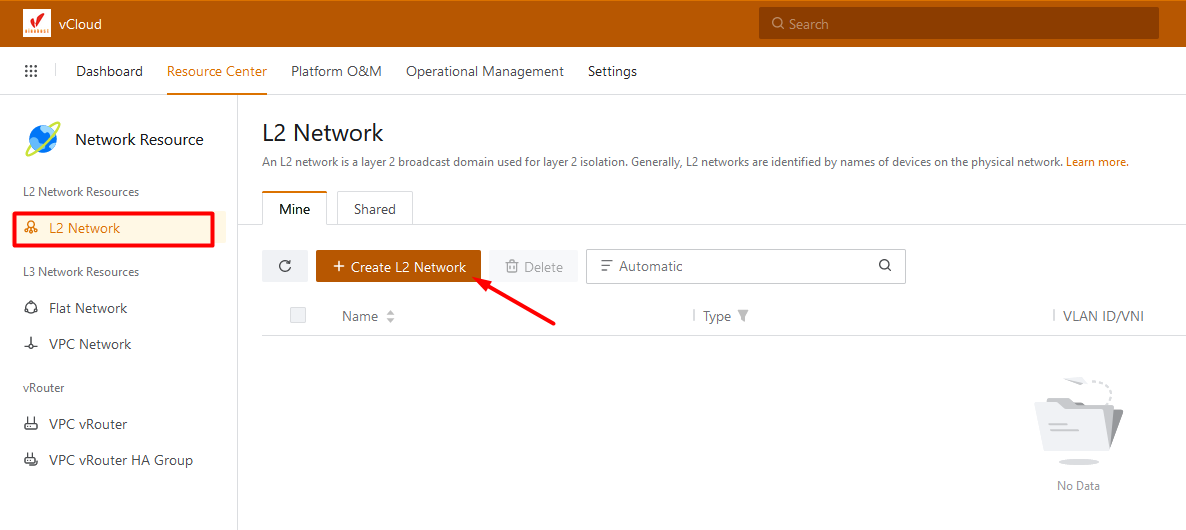
Task: Sort by the Name column arrows
Action: pyautogui.click(x=390, y=316)
